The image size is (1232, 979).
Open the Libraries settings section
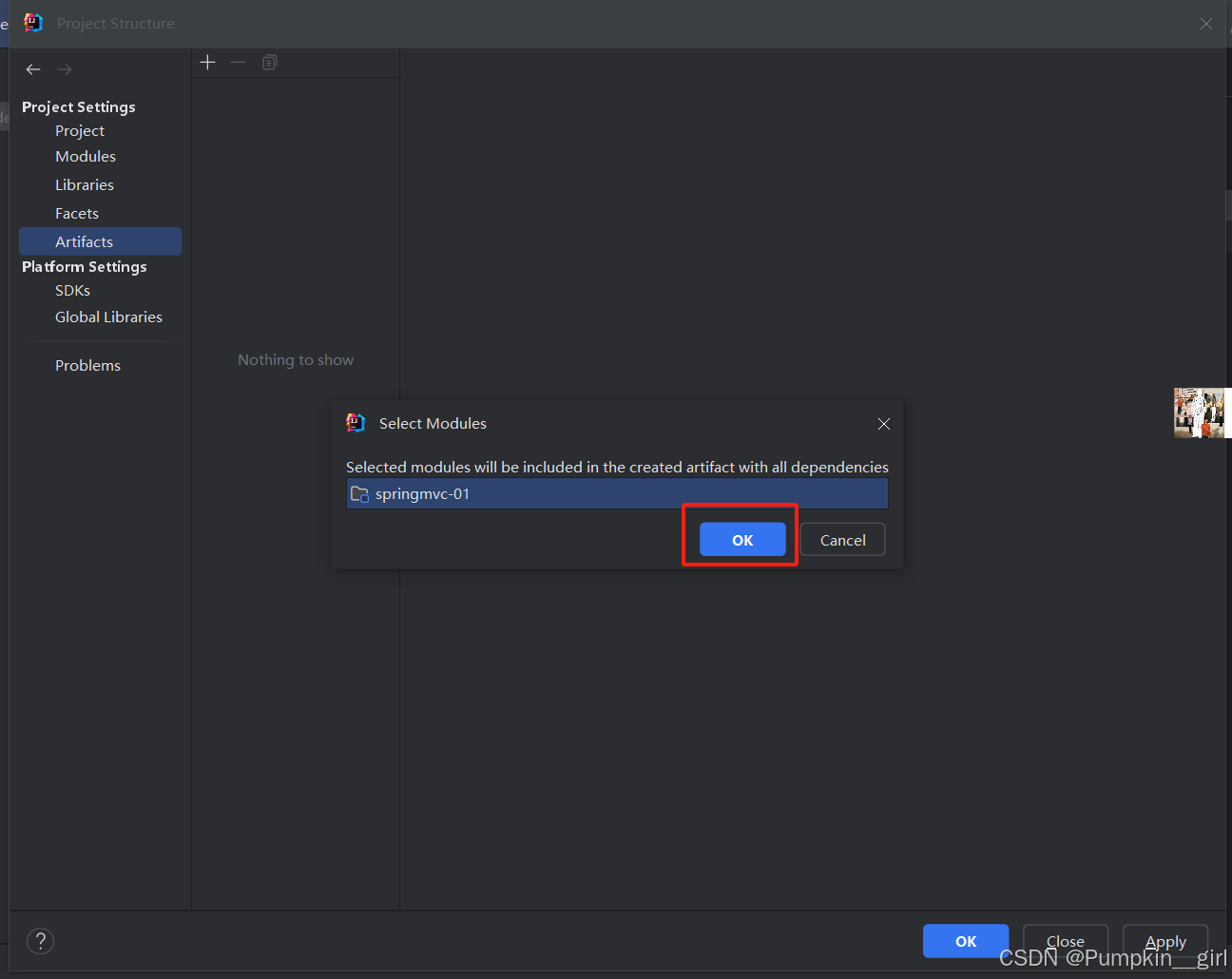[x=85, y=185]
